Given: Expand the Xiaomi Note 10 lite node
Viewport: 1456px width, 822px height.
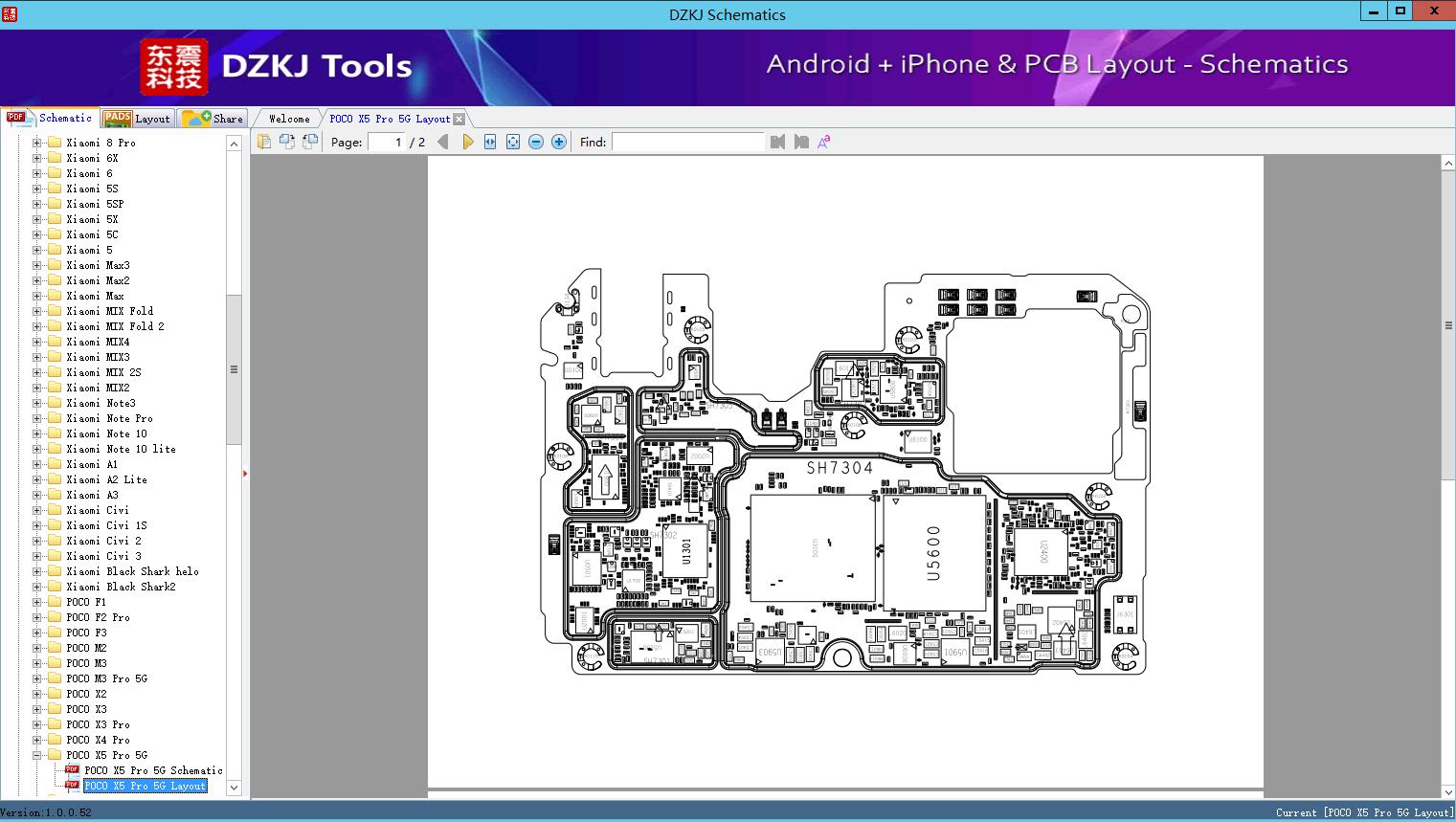Looking at the screenshot, I should point(37,449).
